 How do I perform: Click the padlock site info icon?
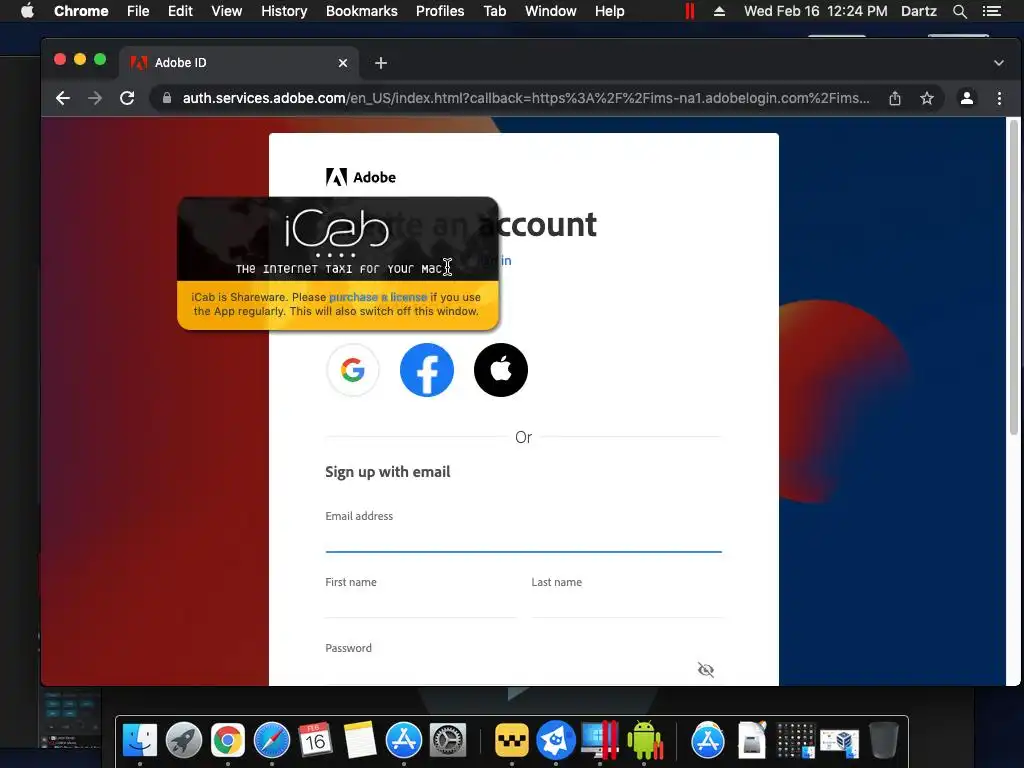(167, 98)
